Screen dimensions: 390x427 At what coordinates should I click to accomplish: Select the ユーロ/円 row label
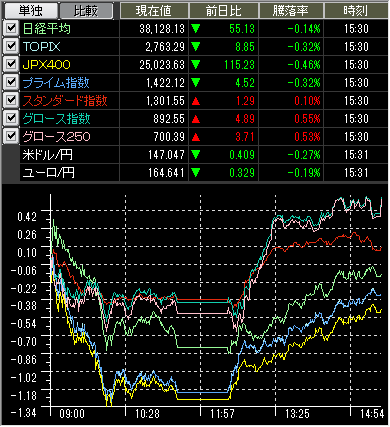point(49,173)
